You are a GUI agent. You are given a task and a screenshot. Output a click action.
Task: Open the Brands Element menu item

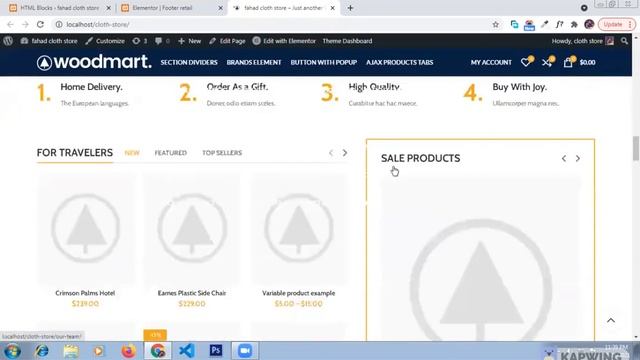pos(254,62)
